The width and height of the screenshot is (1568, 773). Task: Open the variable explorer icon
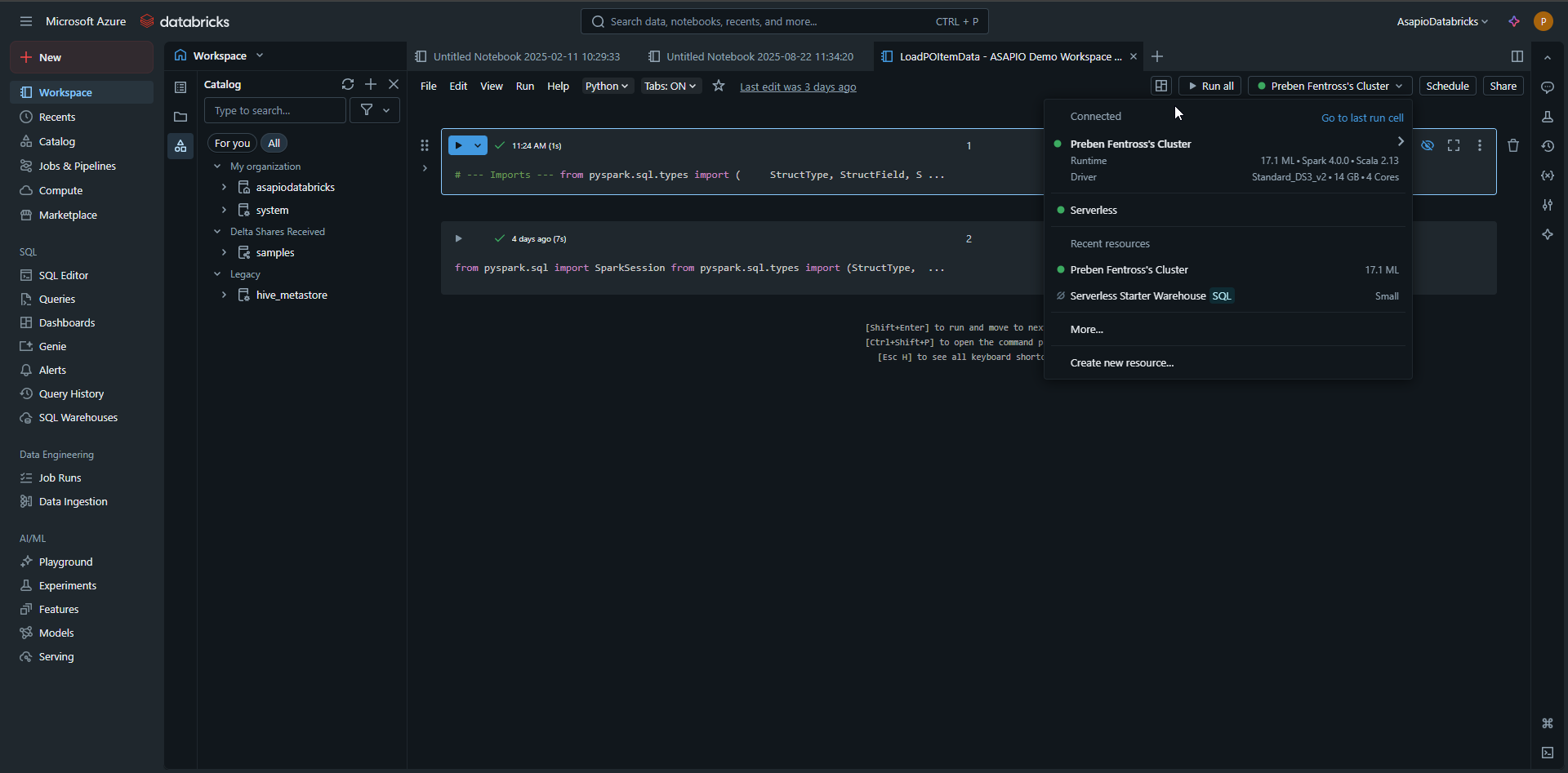coord(1548,175)
